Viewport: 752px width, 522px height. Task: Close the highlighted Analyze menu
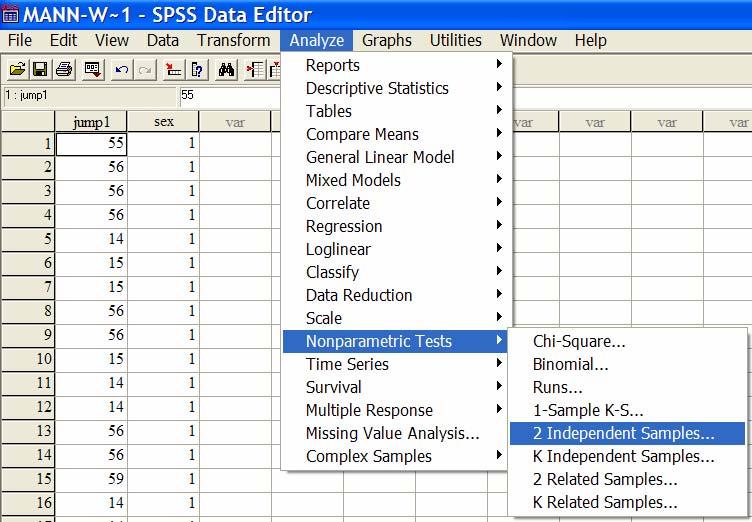317,40
